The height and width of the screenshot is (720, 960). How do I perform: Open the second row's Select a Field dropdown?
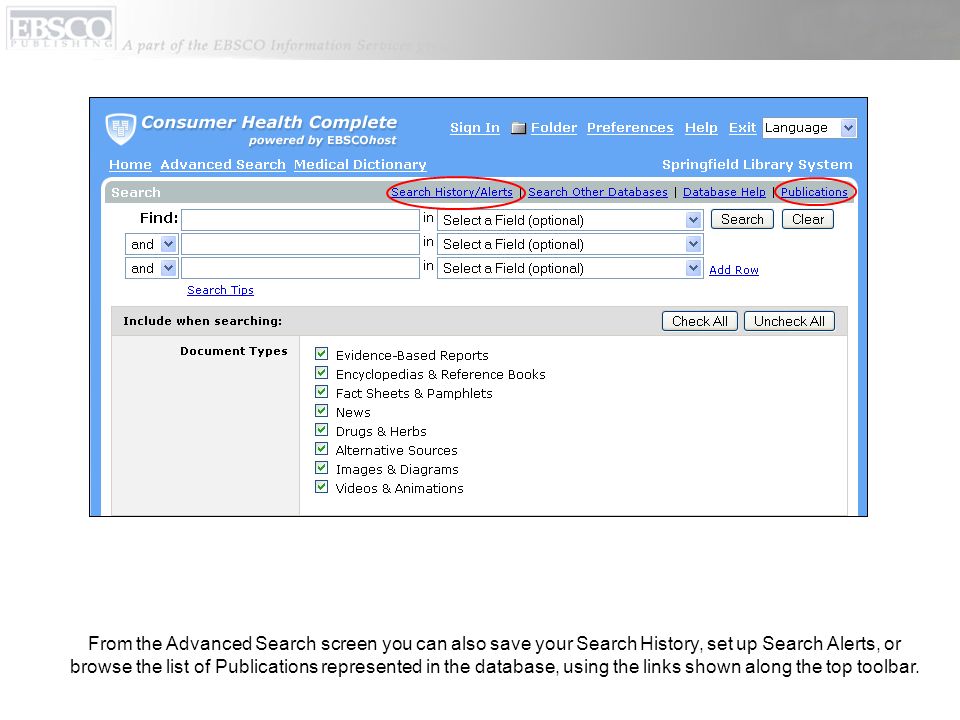(x=570, y=244)
